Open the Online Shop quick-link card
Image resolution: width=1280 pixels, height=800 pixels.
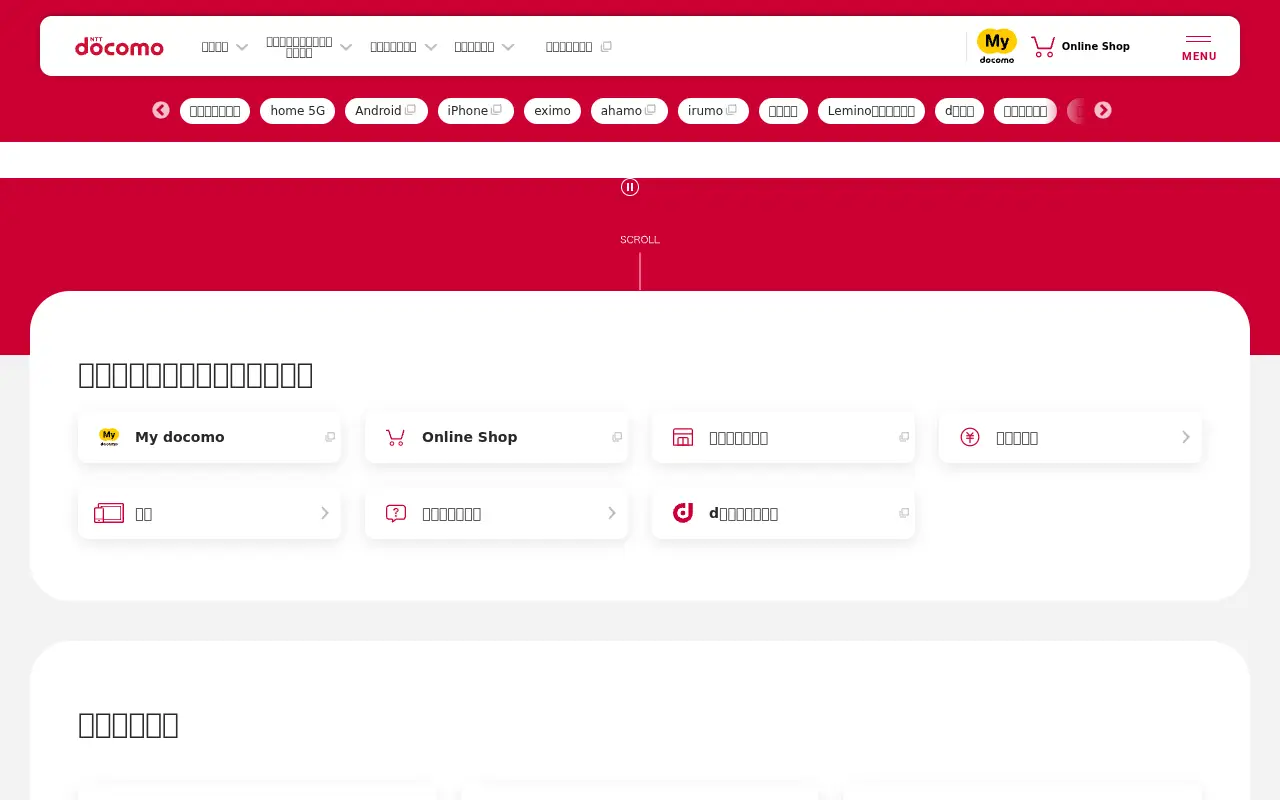click(x=496, y=437)
